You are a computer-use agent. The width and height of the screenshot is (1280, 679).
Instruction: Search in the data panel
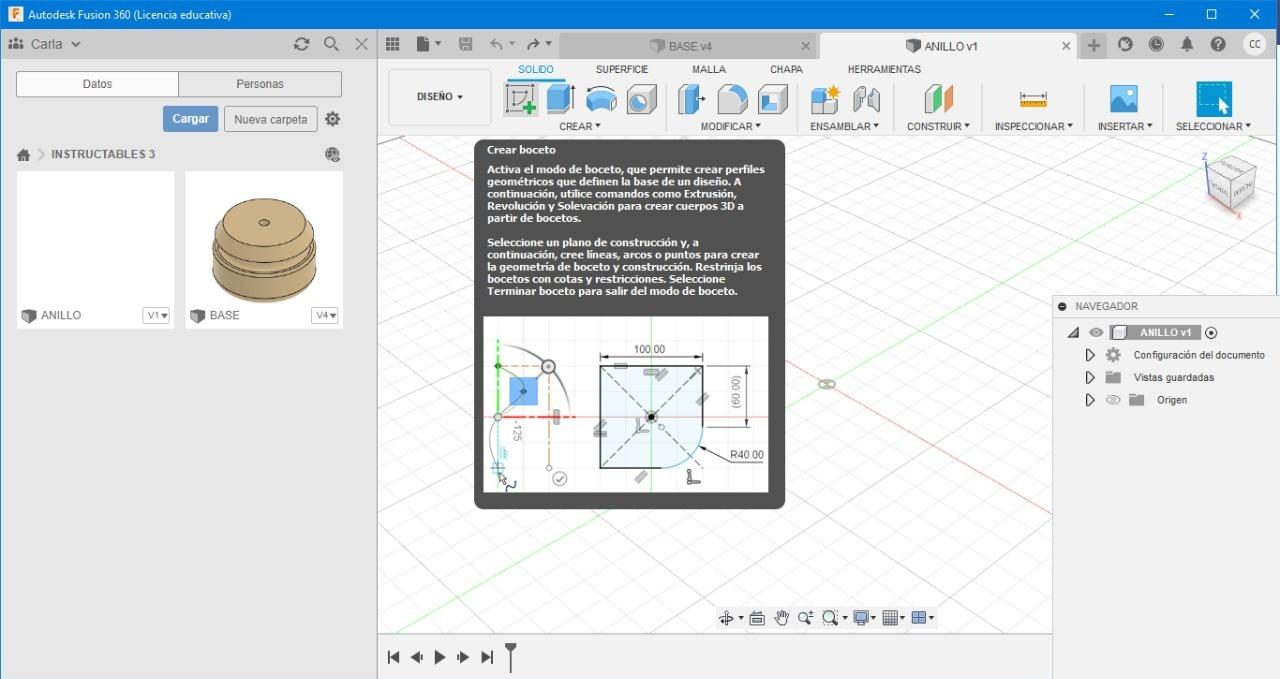tap(331, 44)
